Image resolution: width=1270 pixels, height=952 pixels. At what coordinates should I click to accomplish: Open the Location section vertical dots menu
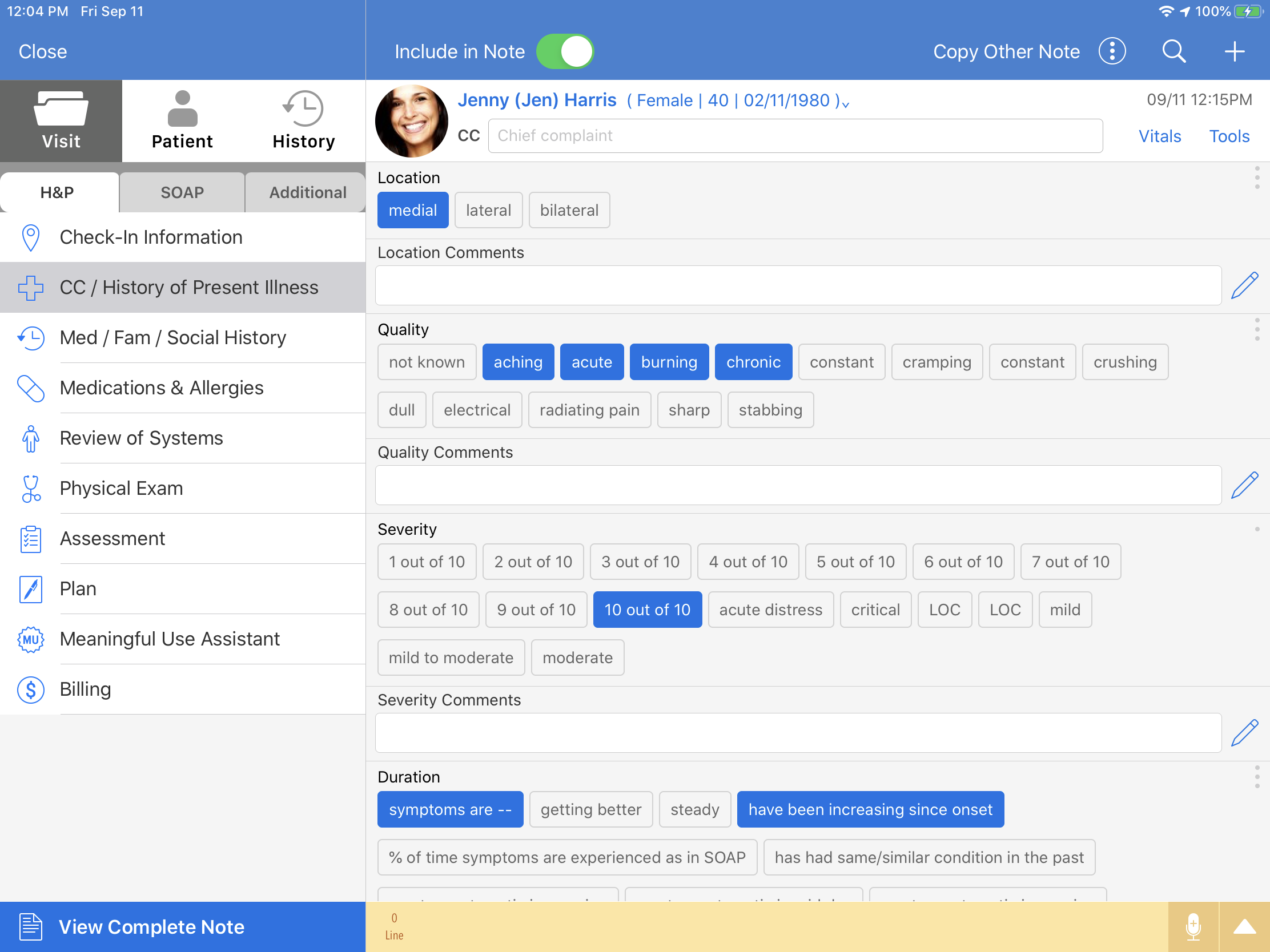(1257, 178)
